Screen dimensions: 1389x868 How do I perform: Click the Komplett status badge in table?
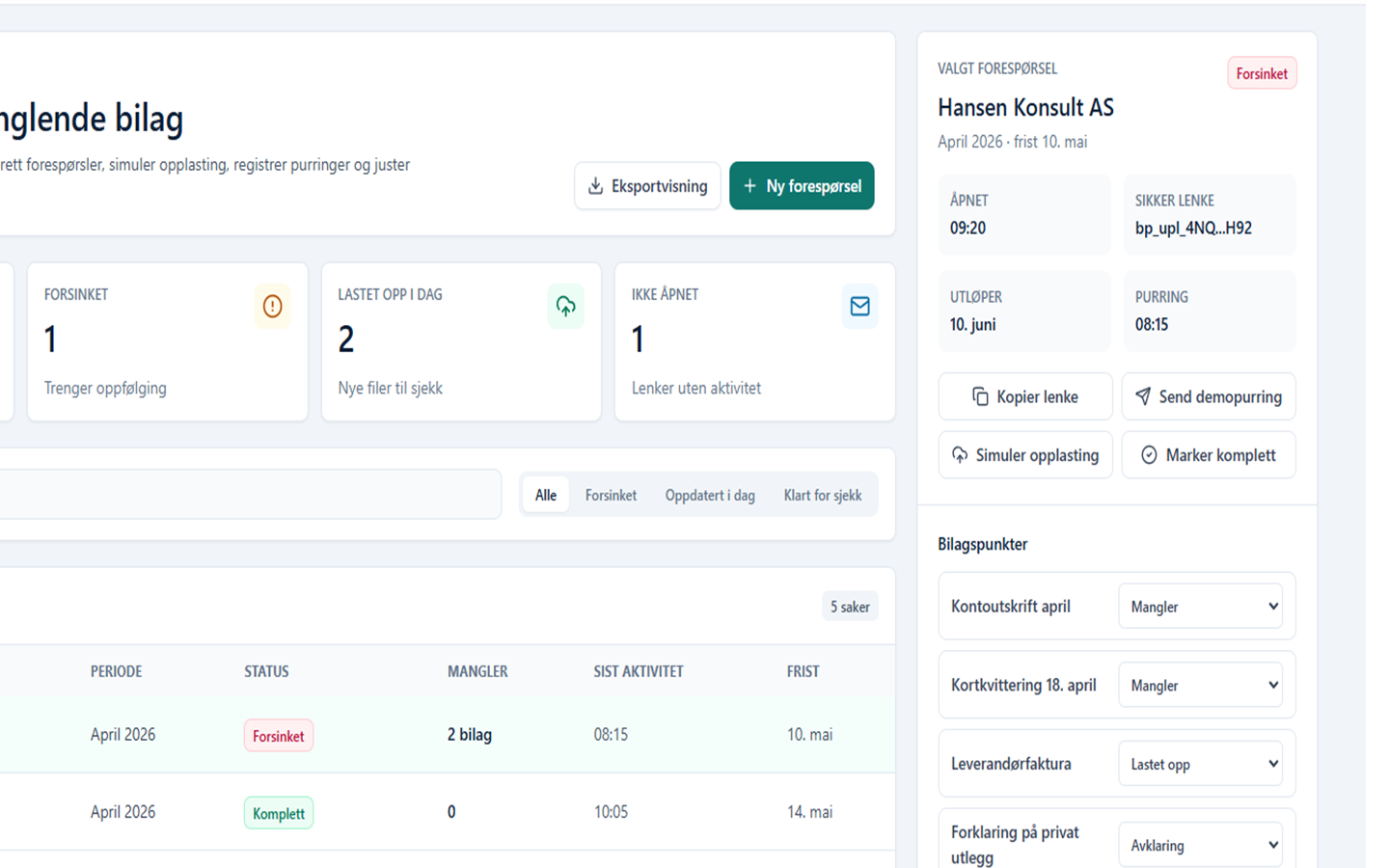click(x=279, y=813)
